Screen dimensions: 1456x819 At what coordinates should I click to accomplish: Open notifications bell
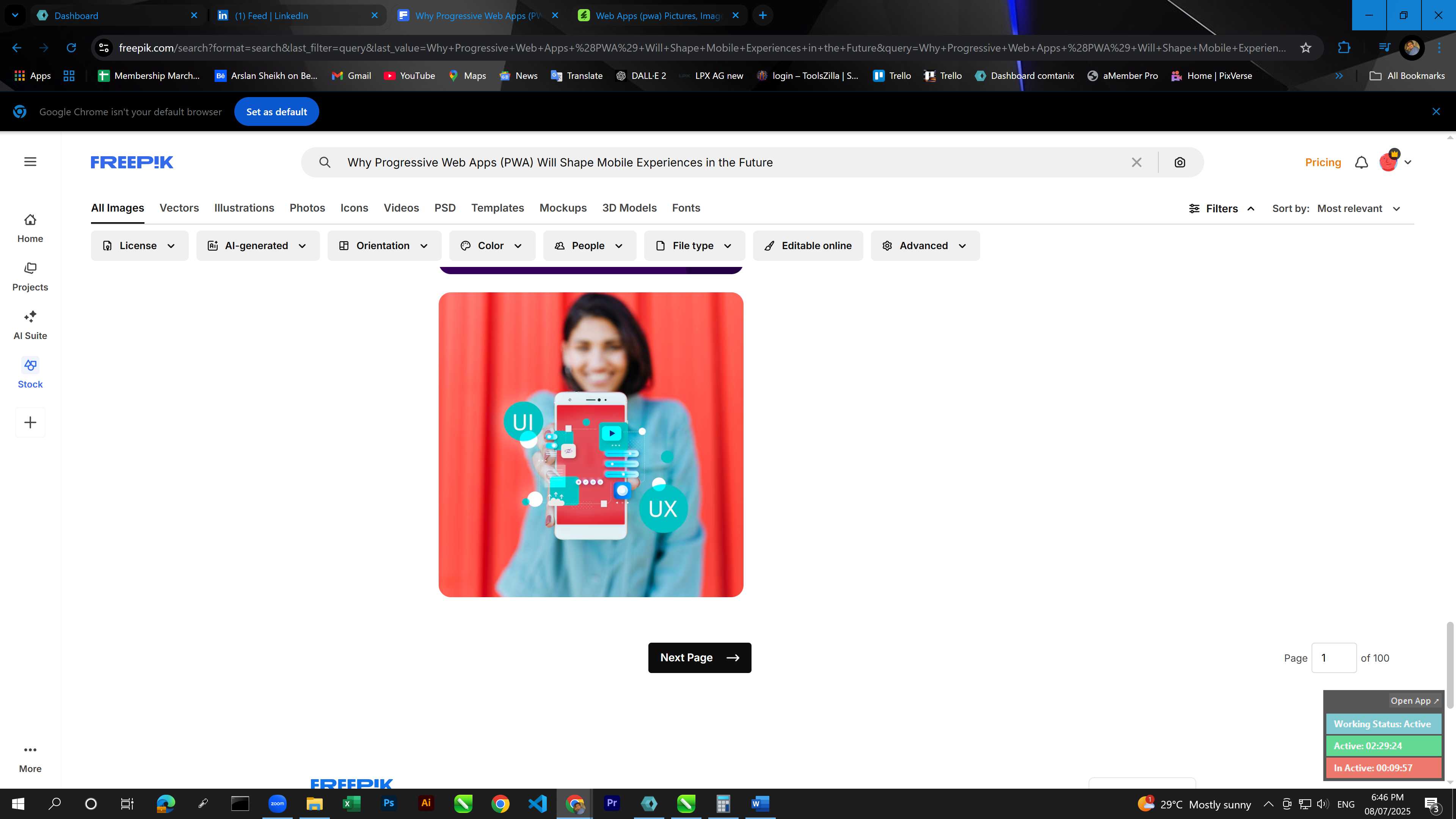tap(1362, 163)
